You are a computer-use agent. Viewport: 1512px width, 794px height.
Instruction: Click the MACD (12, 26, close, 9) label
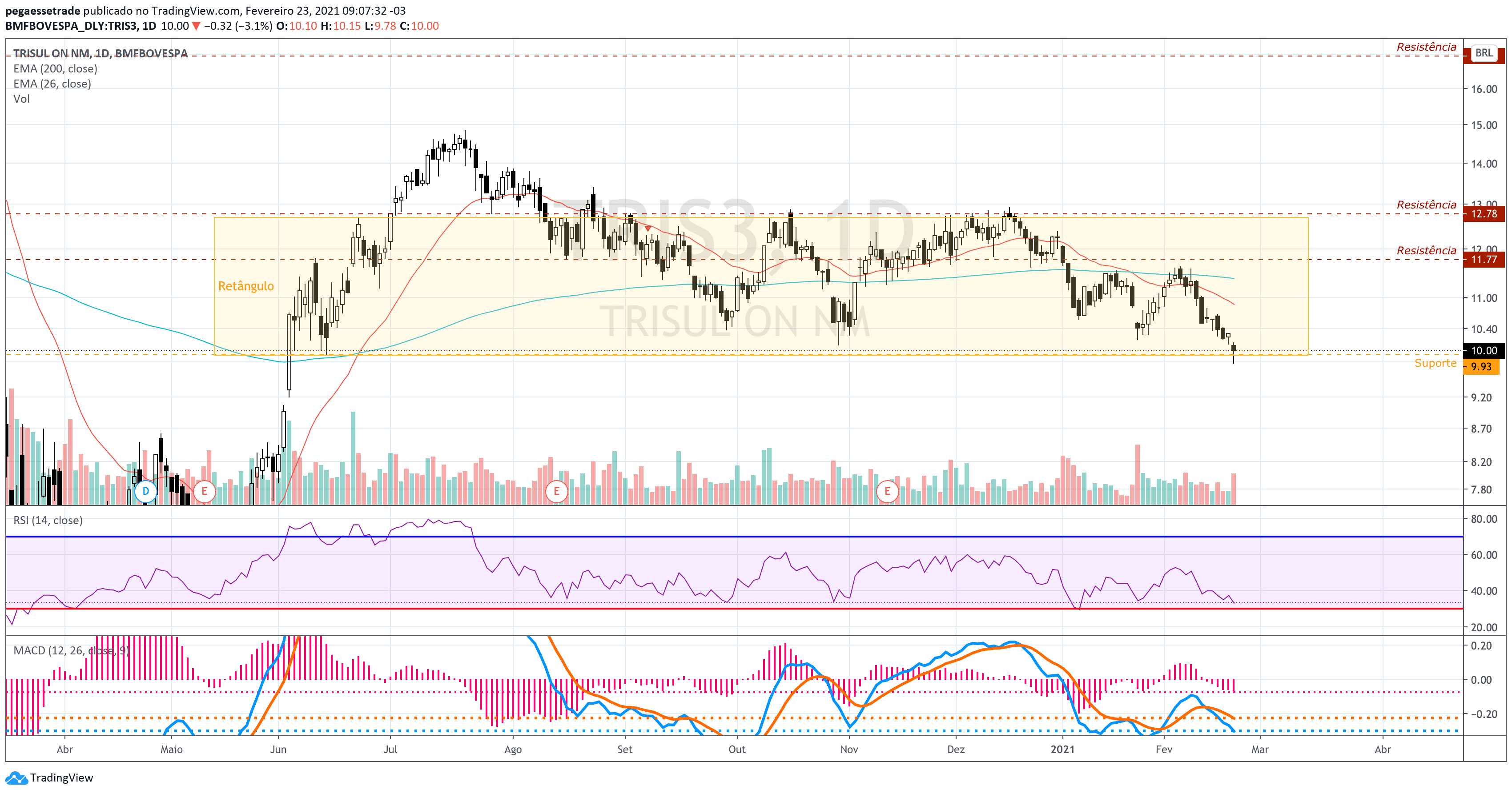[x=71, y=651]
